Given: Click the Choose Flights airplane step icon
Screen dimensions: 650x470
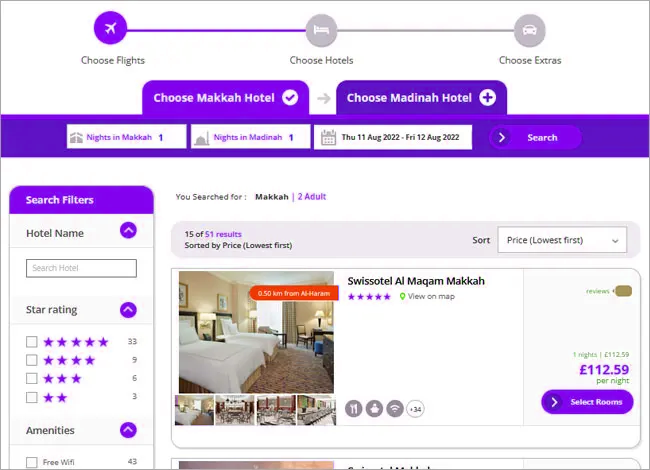Looking at the screenshot, I should [110, 28].
